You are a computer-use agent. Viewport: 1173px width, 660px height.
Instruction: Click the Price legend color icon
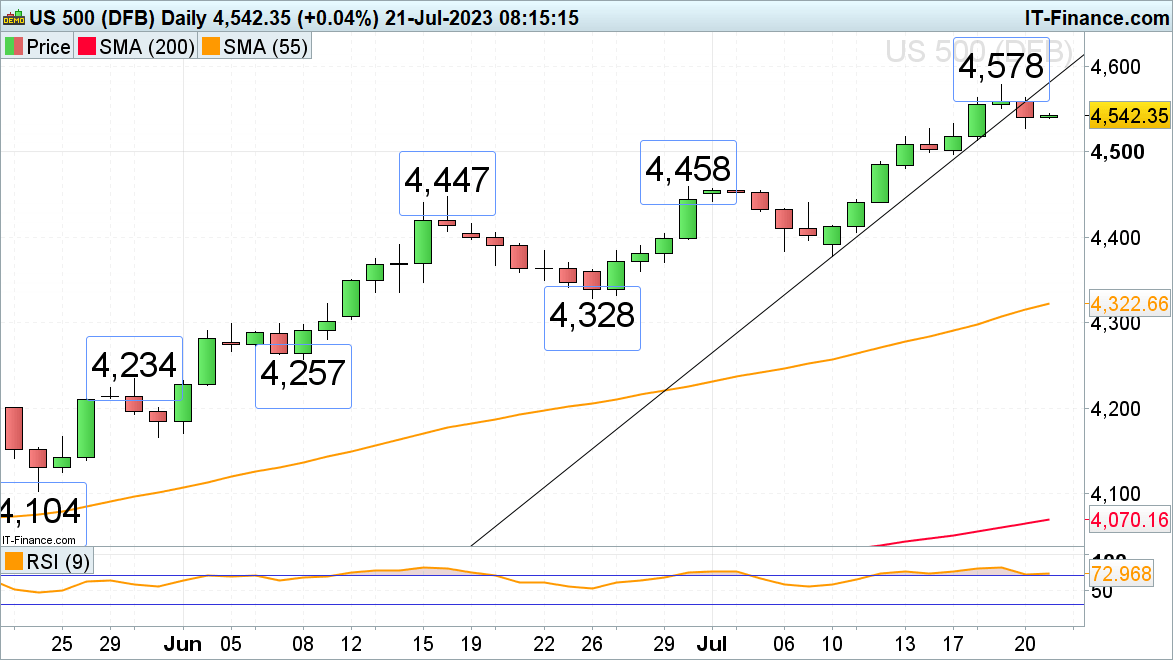16,47
